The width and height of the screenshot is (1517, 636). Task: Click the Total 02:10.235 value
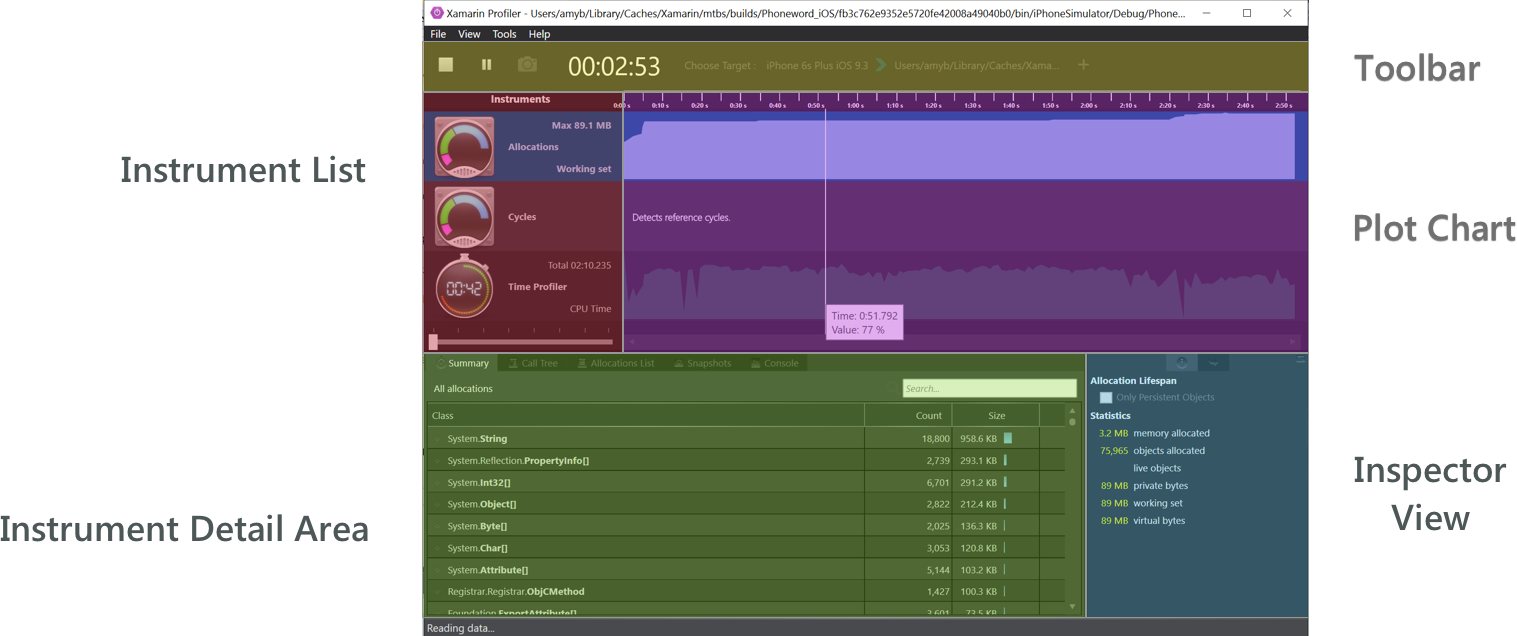tap(579, 266)
